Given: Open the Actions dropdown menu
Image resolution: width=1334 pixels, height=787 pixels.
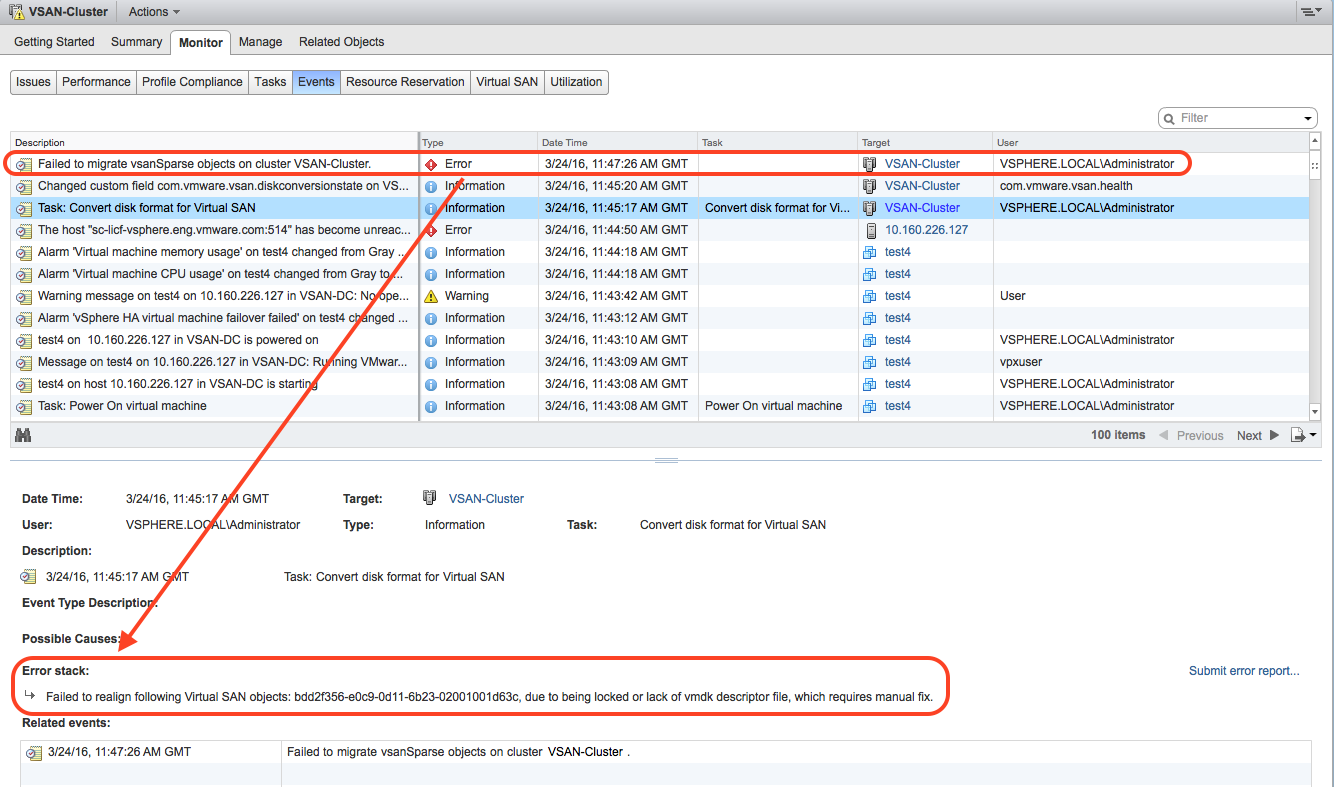Looking at the screenshot, I should pos(154,12).
